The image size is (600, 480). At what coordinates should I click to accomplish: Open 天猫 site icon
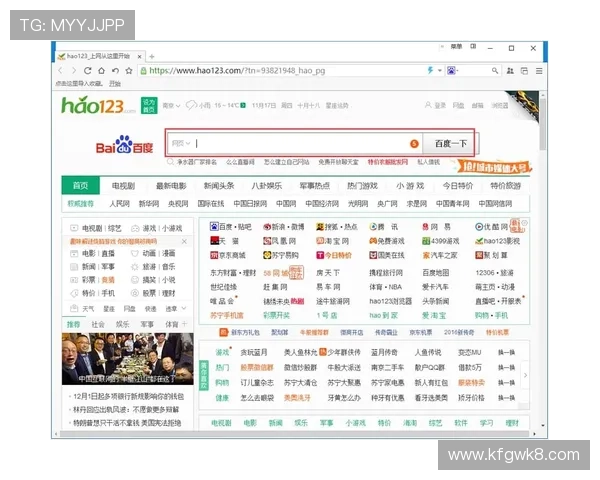(214, 241)
